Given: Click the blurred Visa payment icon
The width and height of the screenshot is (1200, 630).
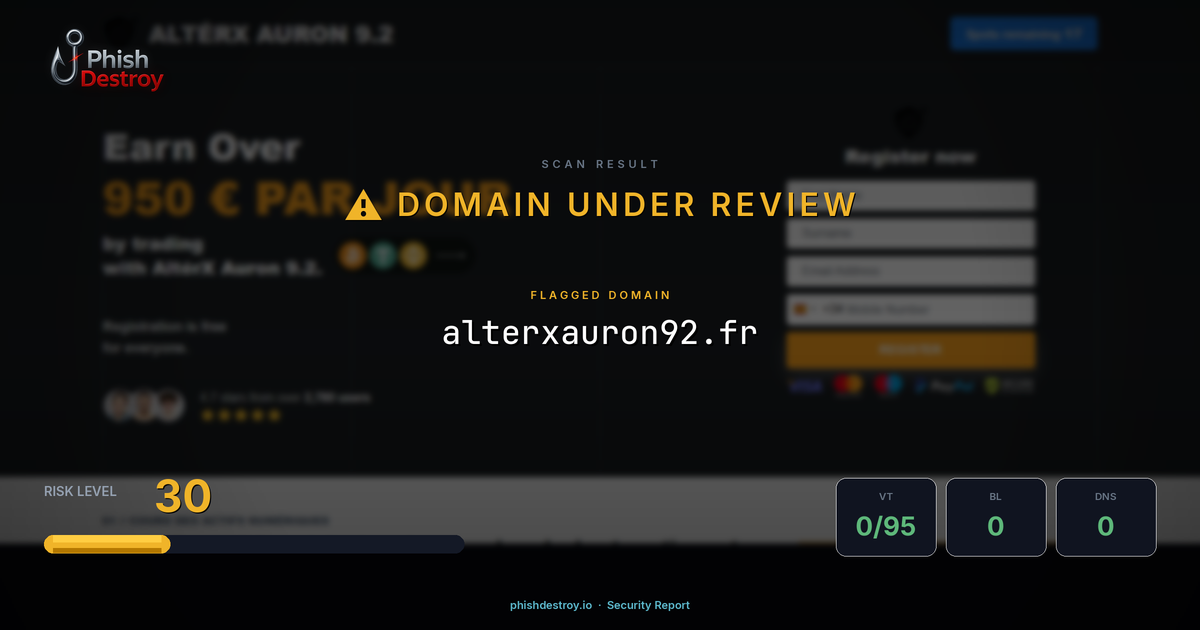Looking at the screenshot, I should click(x=804, y=386).
